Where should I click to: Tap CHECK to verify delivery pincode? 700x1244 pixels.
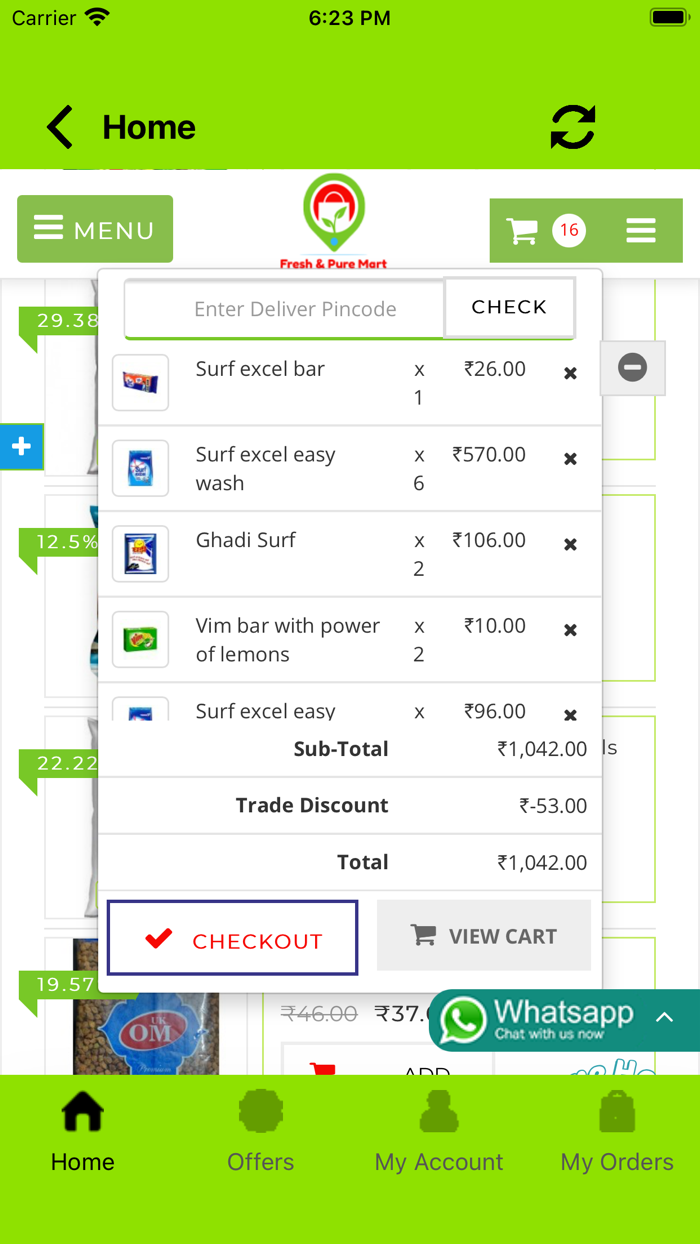pyautogui.click(x=509, y=308)
